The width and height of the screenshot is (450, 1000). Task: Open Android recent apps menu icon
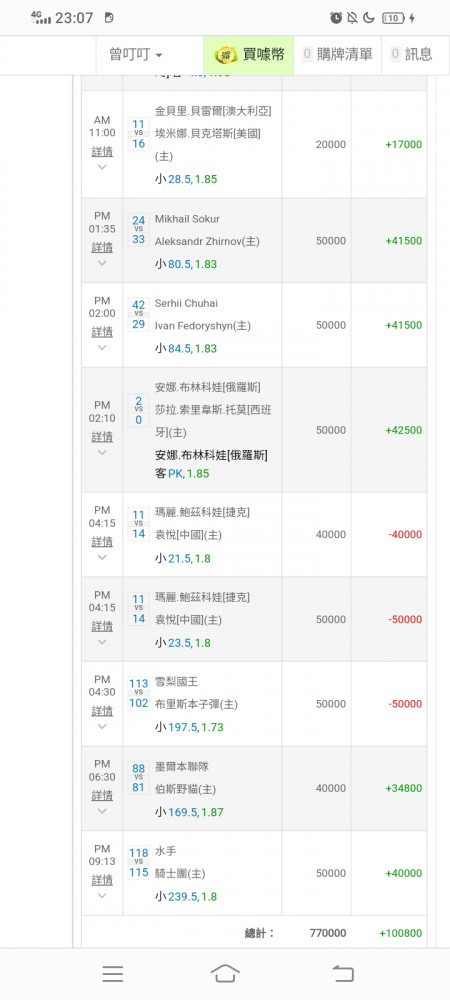pyautogui.click(x=113, y=973)
